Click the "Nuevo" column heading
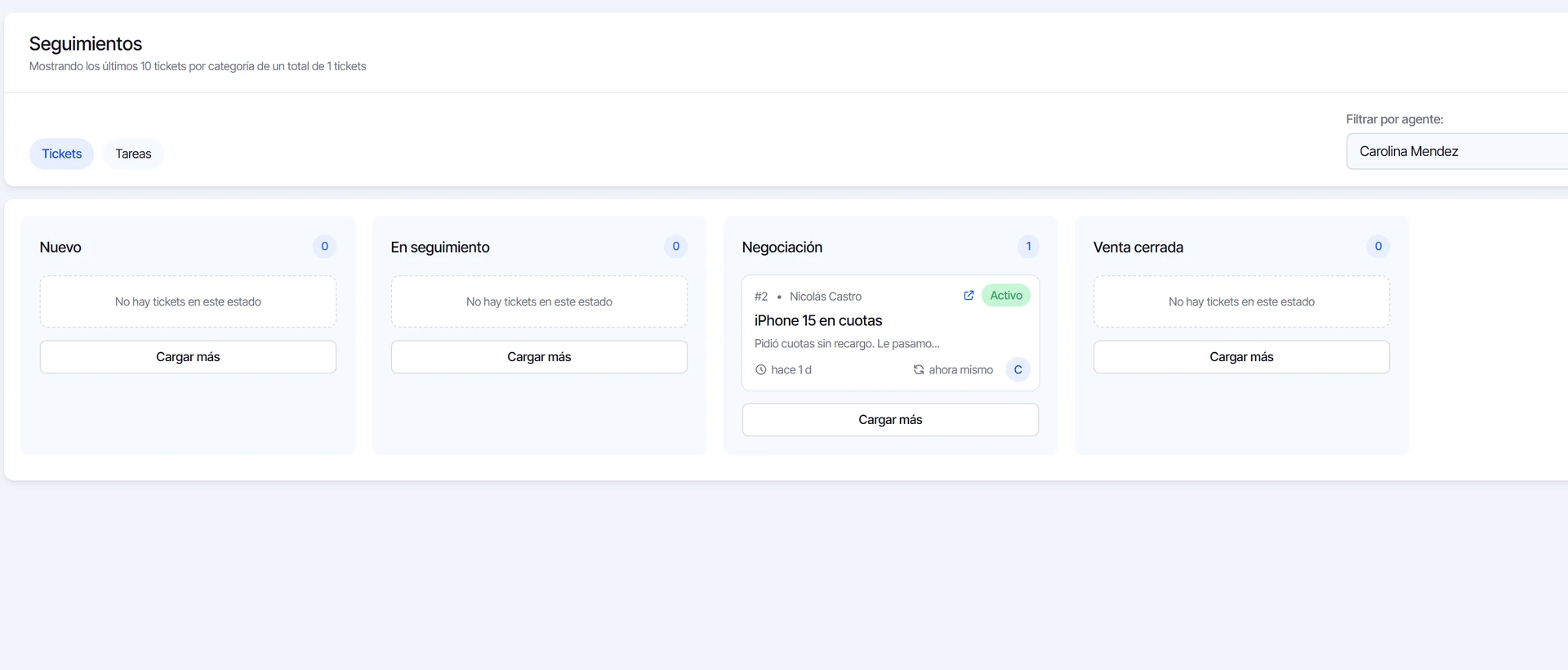This screenshot has width=1568, height=670. click(60, 248)
